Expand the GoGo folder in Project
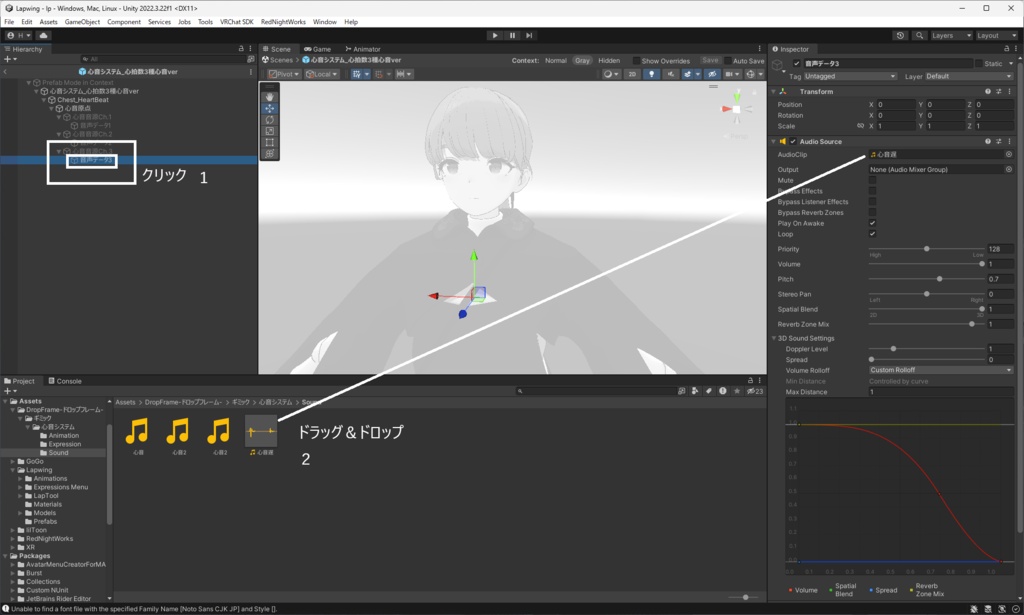Viewport: 1024px width, 615px height. click(12, 462)
